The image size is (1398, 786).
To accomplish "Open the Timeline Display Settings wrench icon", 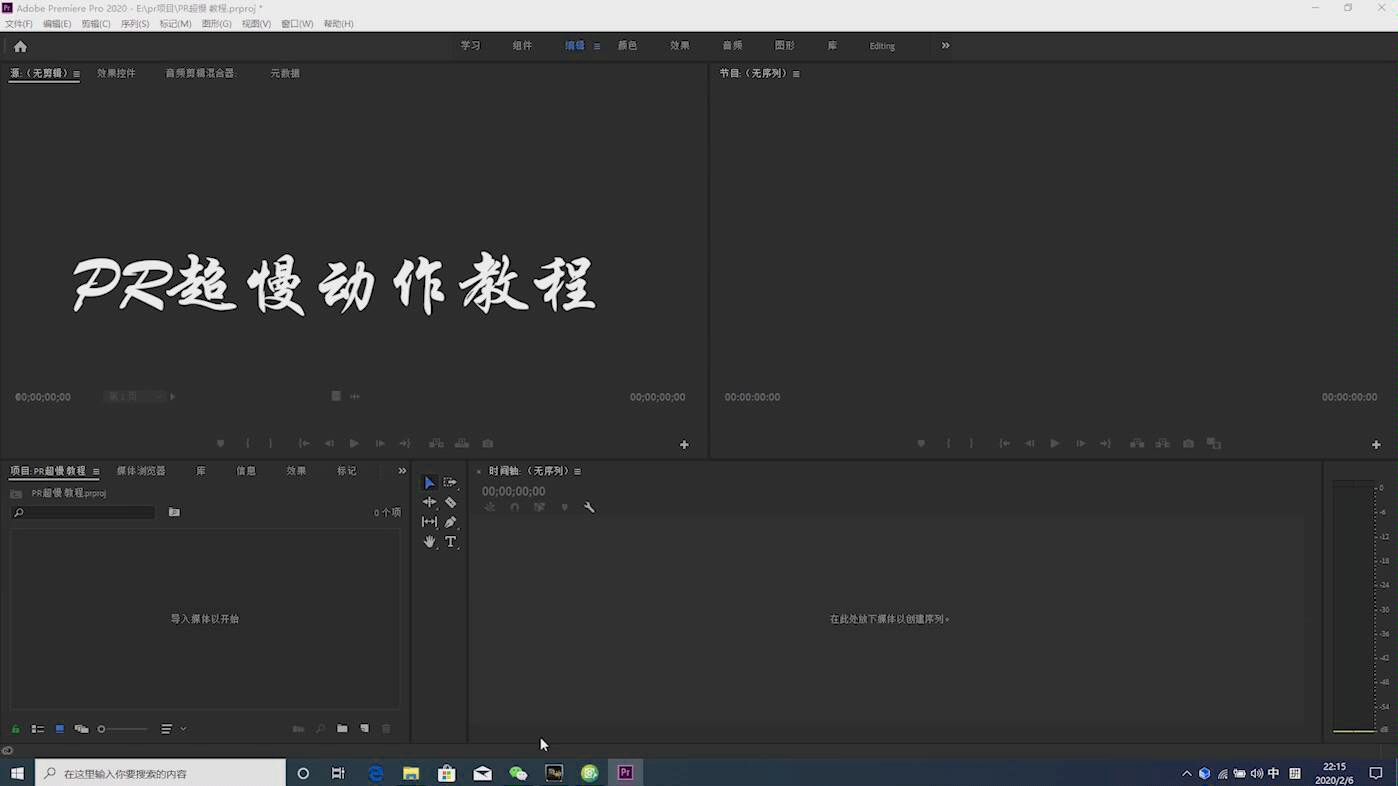I will [x=590, y=507].
